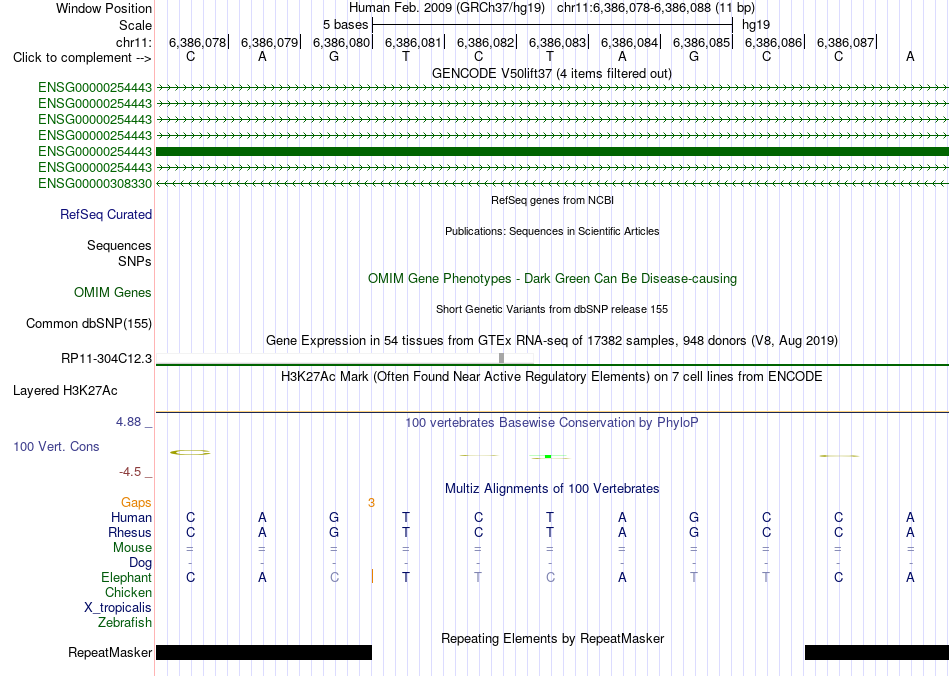
Task: Open 'Repeating Elements by RepeatMasker' track title
Action: click(x=553, y=638)
